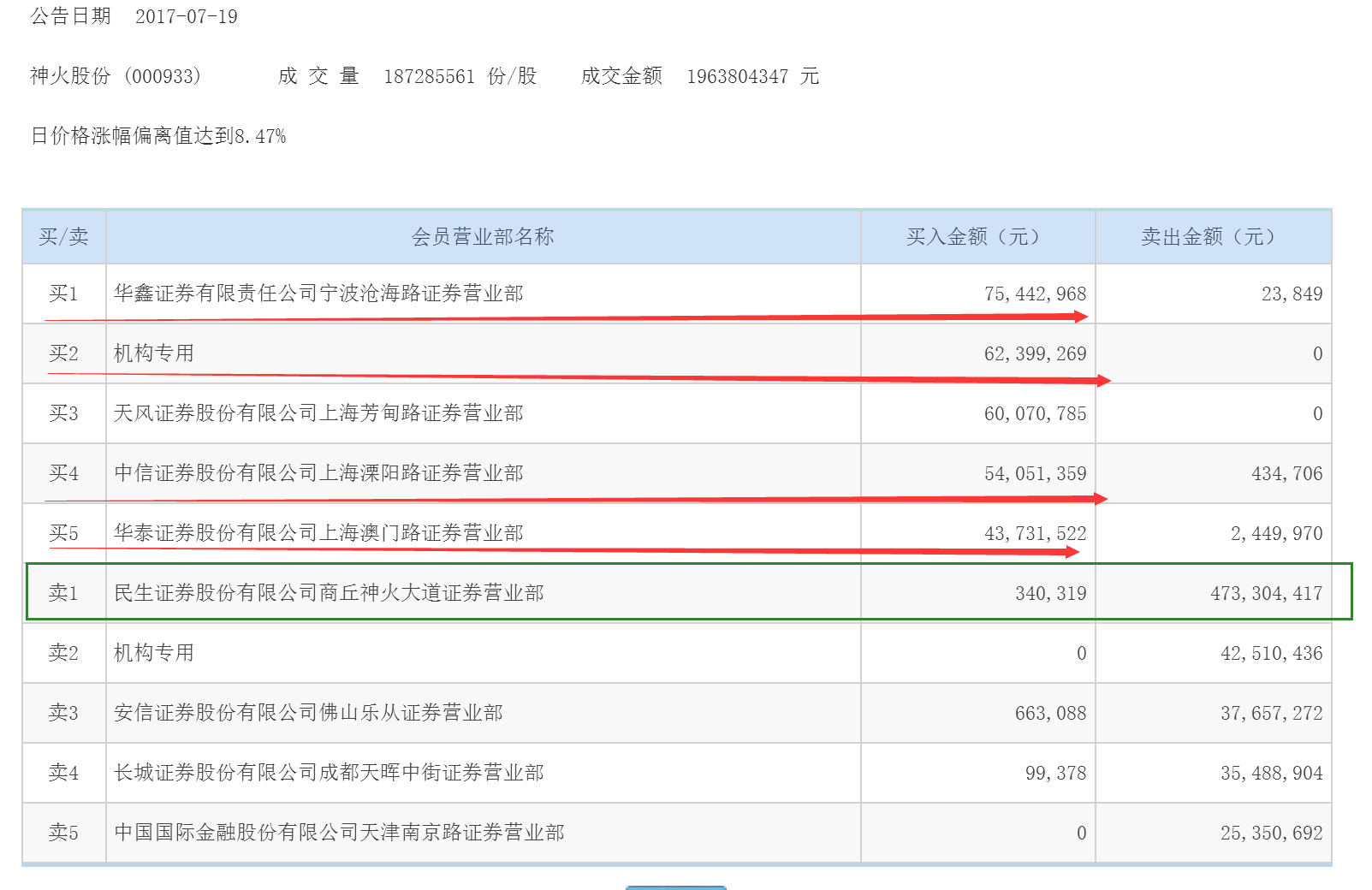This screenshot has height=890, width=1372.
Task: Click sell amount 37,657,272
Action: point(1271,713)
